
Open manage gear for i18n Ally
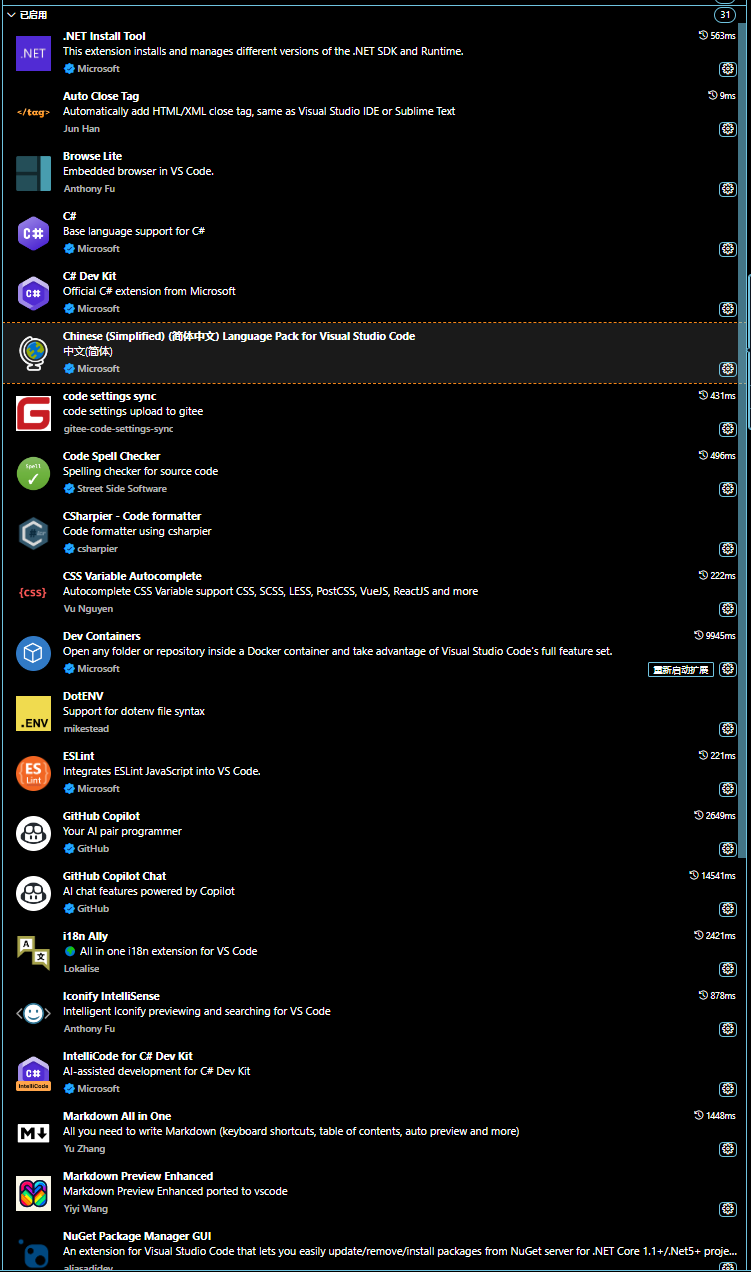(x=727, y=969)
